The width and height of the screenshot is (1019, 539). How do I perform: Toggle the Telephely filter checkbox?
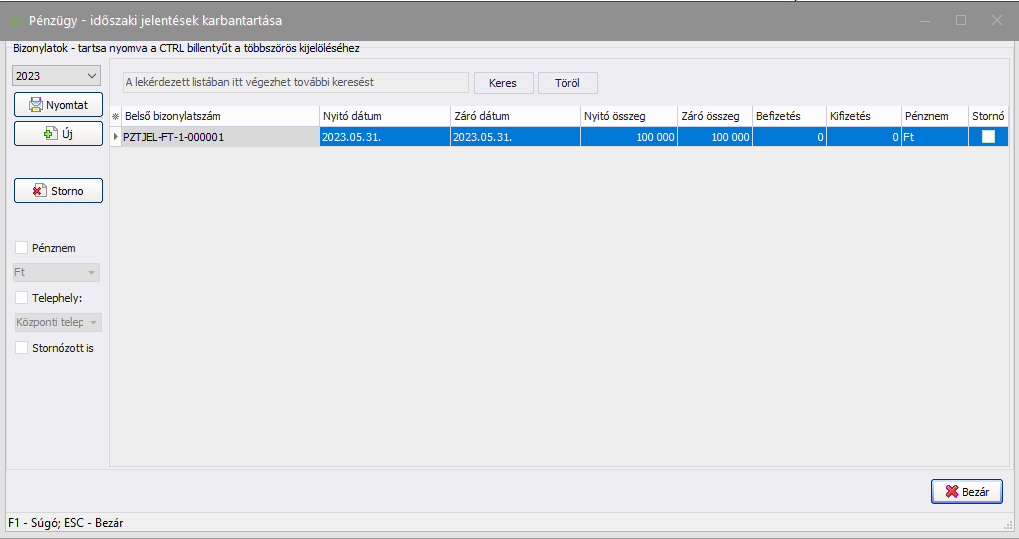[x=22, y=297]
